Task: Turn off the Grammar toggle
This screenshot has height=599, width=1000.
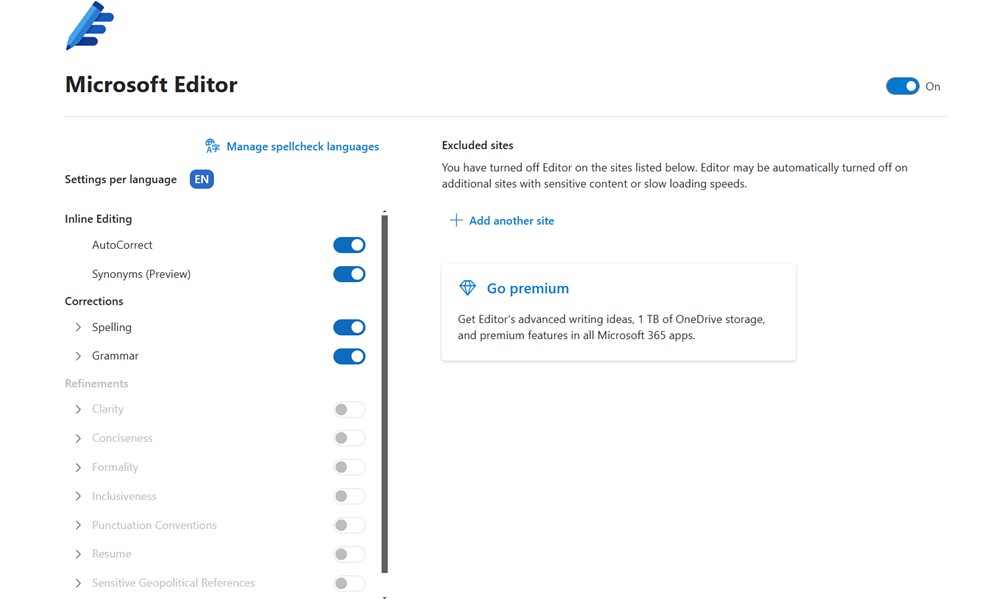Action: click(349, 356)
